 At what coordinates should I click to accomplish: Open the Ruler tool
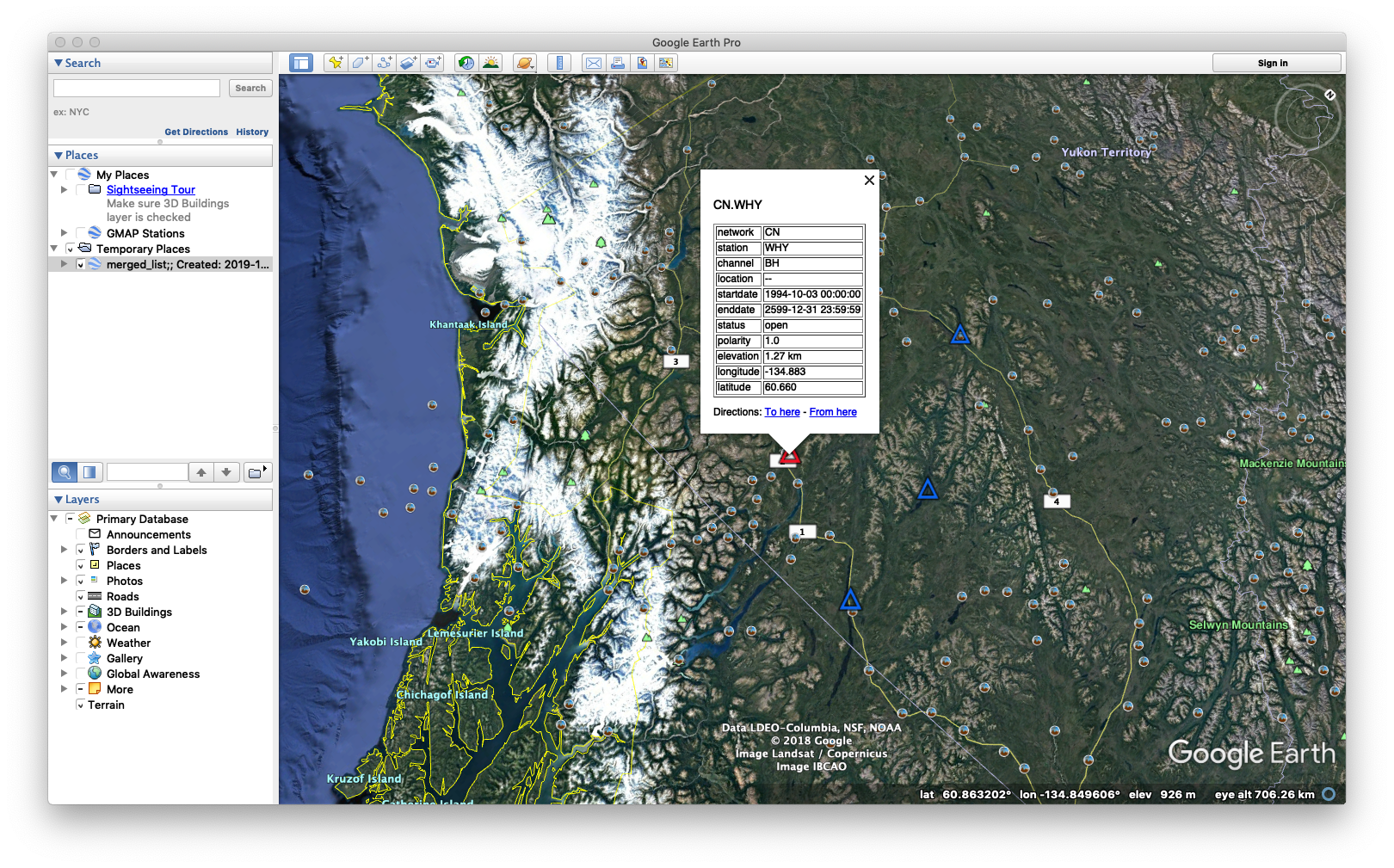pyautogui.click(x=559, y=63)
